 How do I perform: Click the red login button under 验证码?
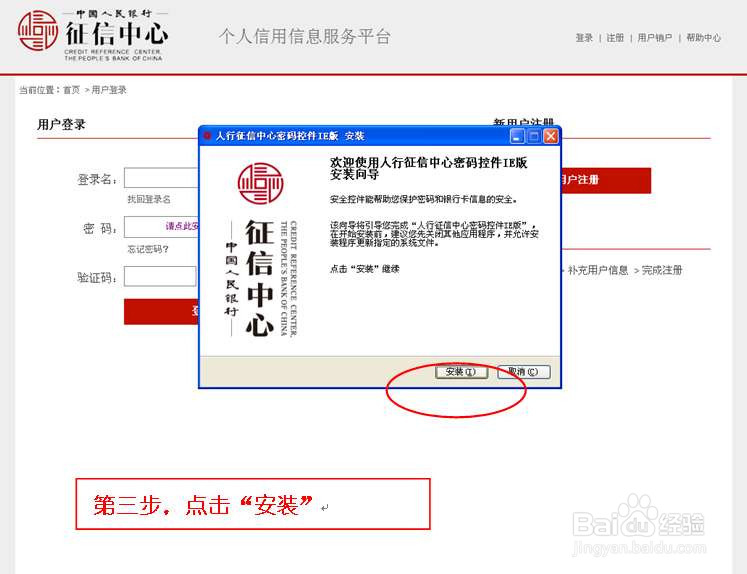(162, 312)
